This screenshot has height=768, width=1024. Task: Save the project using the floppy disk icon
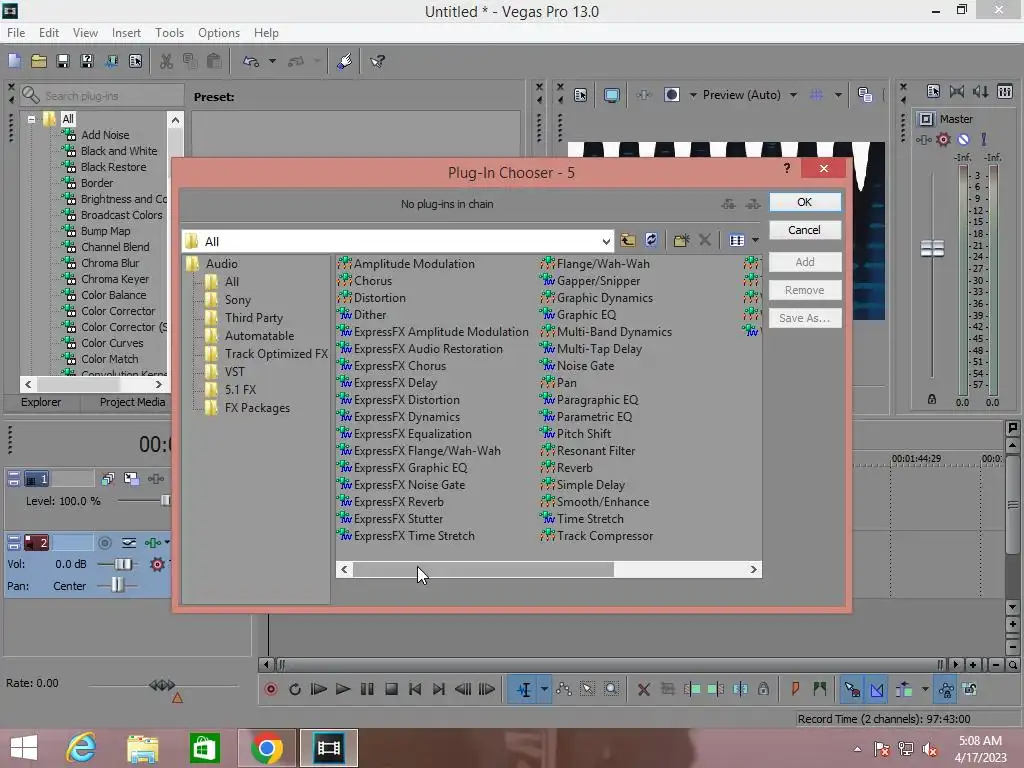pos(63,61)
